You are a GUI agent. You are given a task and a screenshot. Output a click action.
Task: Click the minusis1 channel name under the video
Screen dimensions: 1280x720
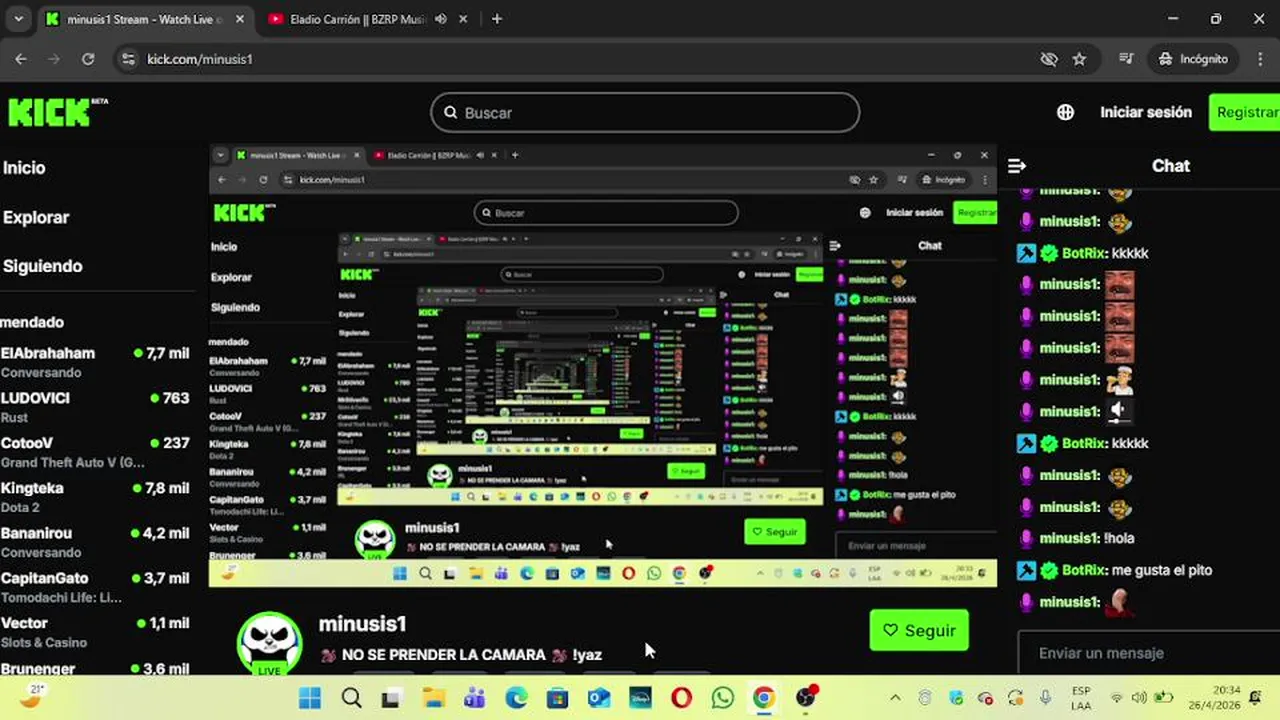[362, 624]
